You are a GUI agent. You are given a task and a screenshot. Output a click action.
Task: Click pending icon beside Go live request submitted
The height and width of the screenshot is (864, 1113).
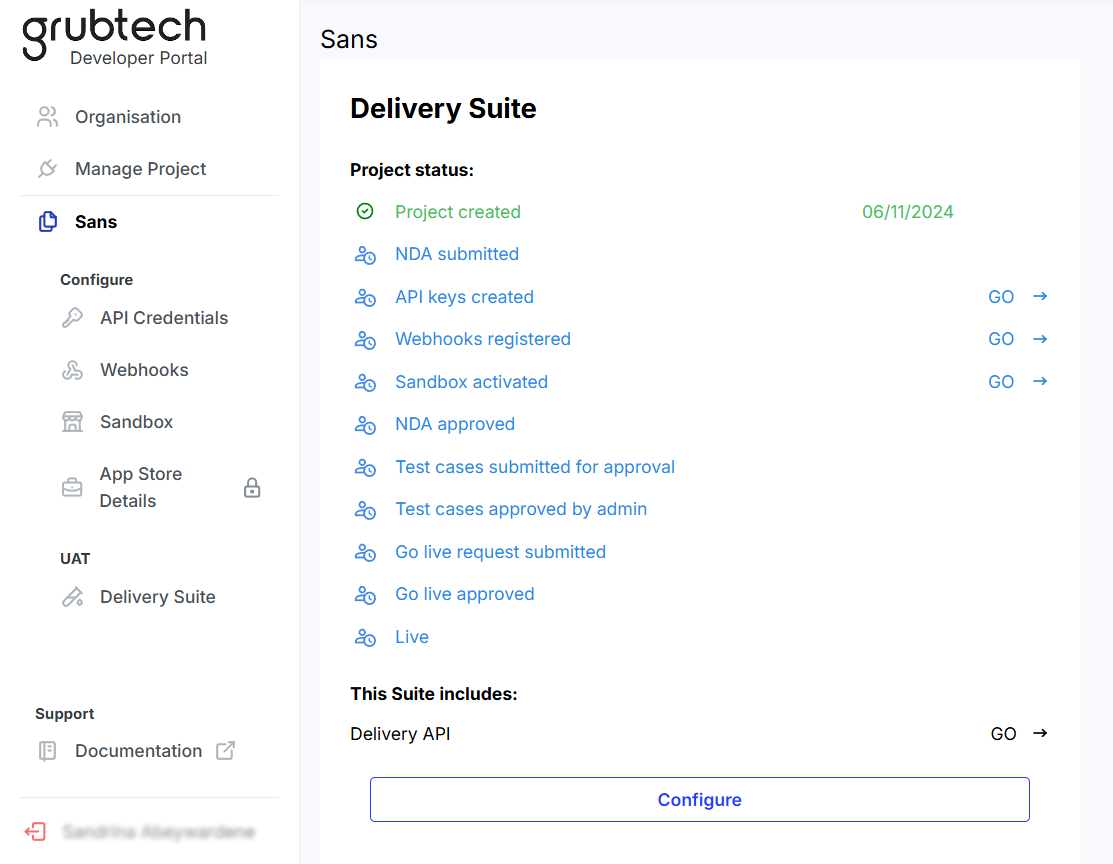365,552
